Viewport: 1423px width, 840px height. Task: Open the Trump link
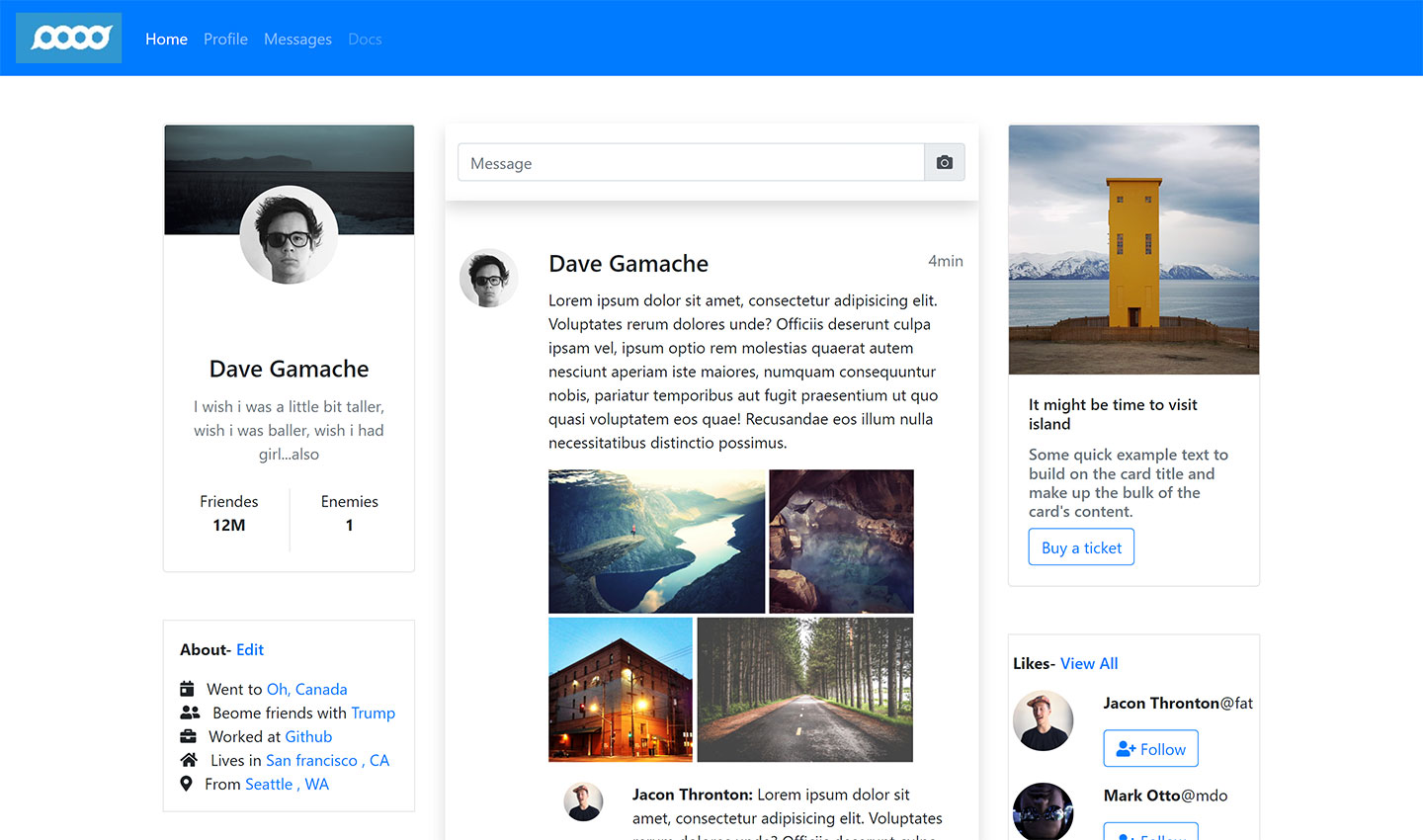pyautogui.click(x=373, y=713)
